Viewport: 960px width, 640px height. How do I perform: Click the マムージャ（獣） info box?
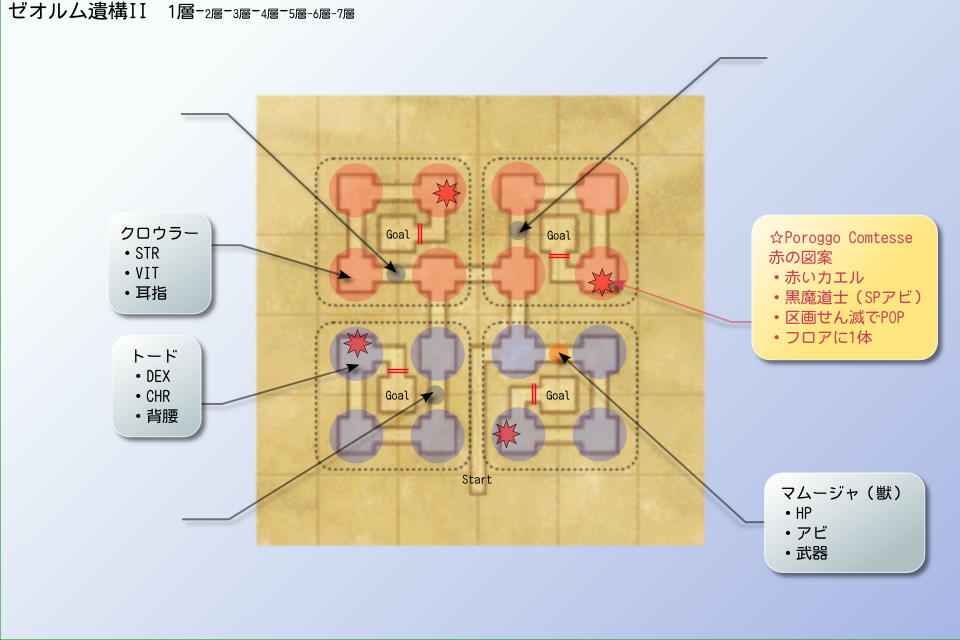click(x=844, y=523)
